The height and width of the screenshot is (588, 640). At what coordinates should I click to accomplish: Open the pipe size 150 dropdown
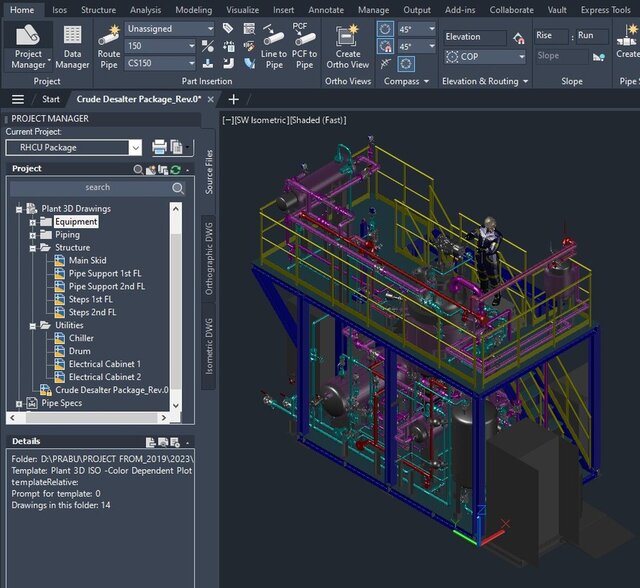point(160,46)
